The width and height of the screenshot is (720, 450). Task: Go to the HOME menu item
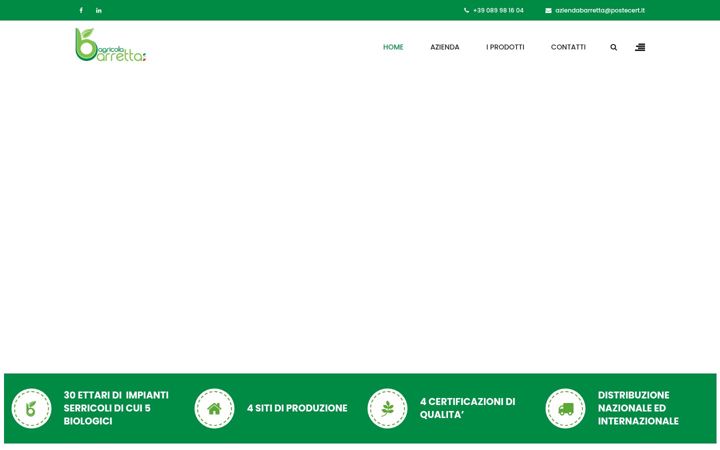[x=393, y=47]
